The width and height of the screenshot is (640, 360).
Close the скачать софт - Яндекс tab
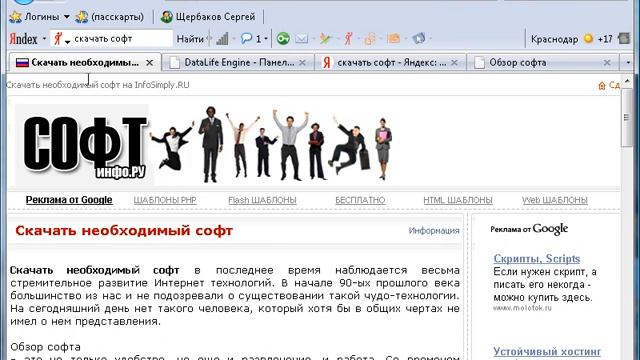(x=454, y=63)
